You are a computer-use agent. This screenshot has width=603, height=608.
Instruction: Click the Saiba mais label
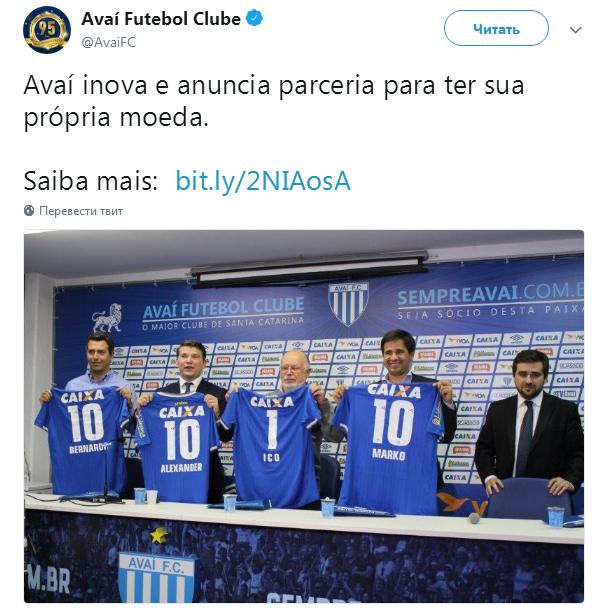coord(91,181)
